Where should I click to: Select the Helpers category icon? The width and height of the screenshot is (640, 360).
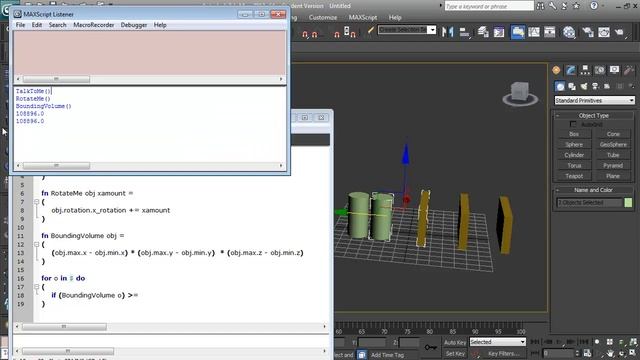(x=607, y=86)
